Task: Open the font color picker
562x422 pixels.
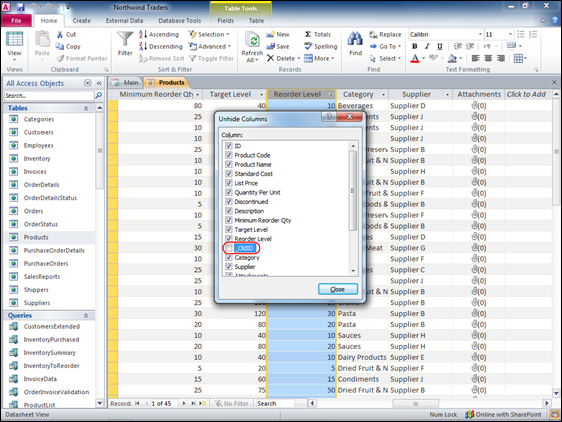Action: 423,58
